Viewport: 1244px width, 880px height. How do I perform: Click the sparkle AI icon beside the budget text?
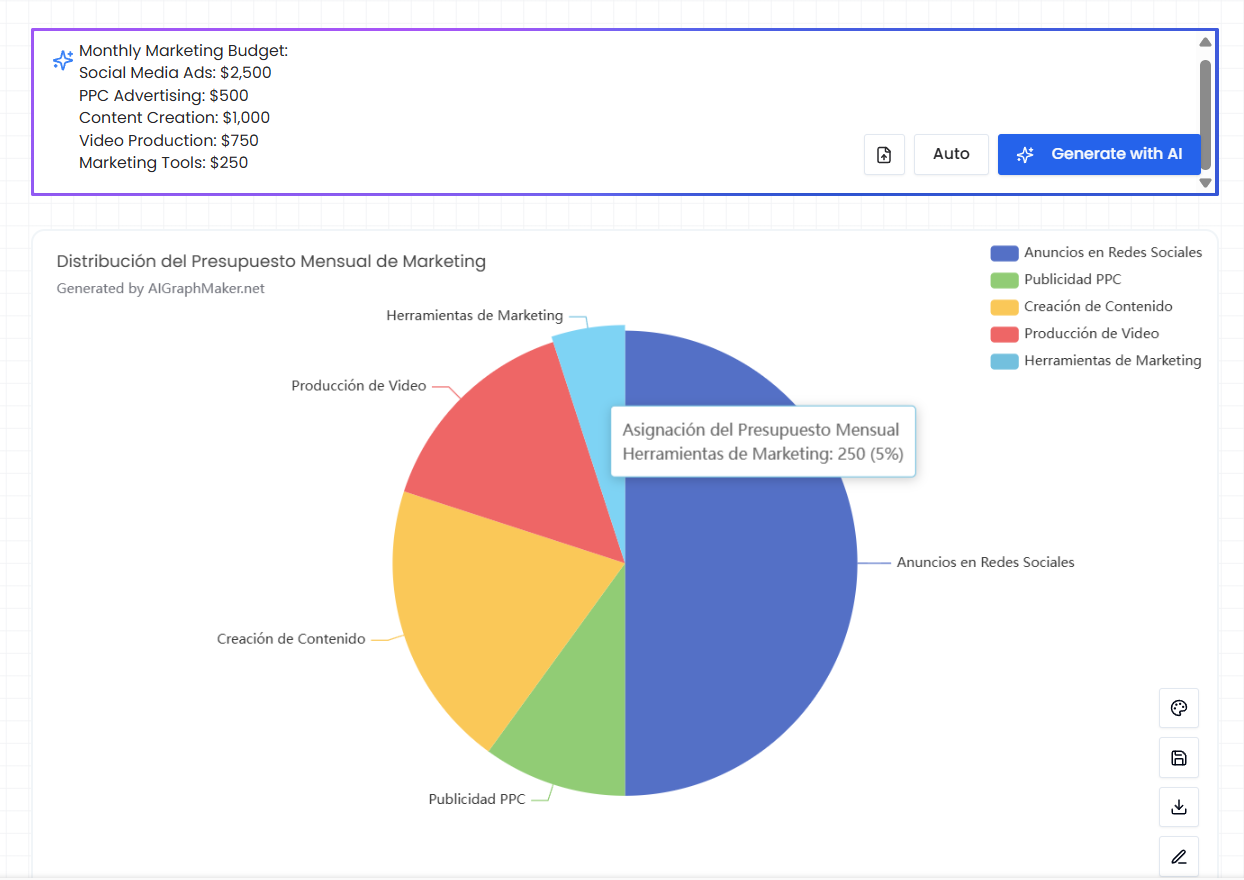click(x=62, y=60)
